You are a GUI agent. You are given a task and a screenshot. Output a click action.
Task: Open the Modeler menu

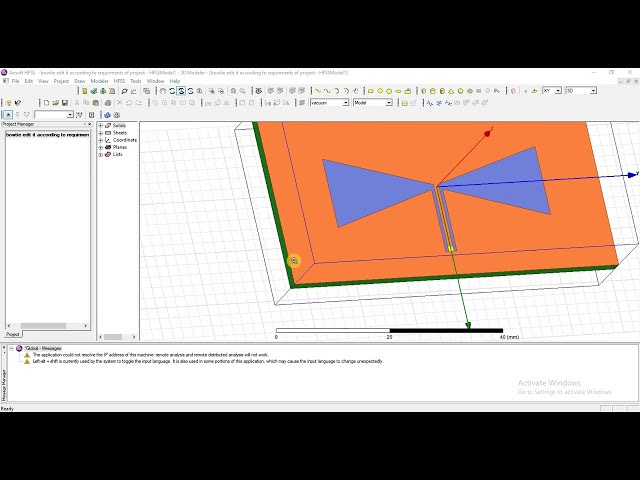(100, 81)
